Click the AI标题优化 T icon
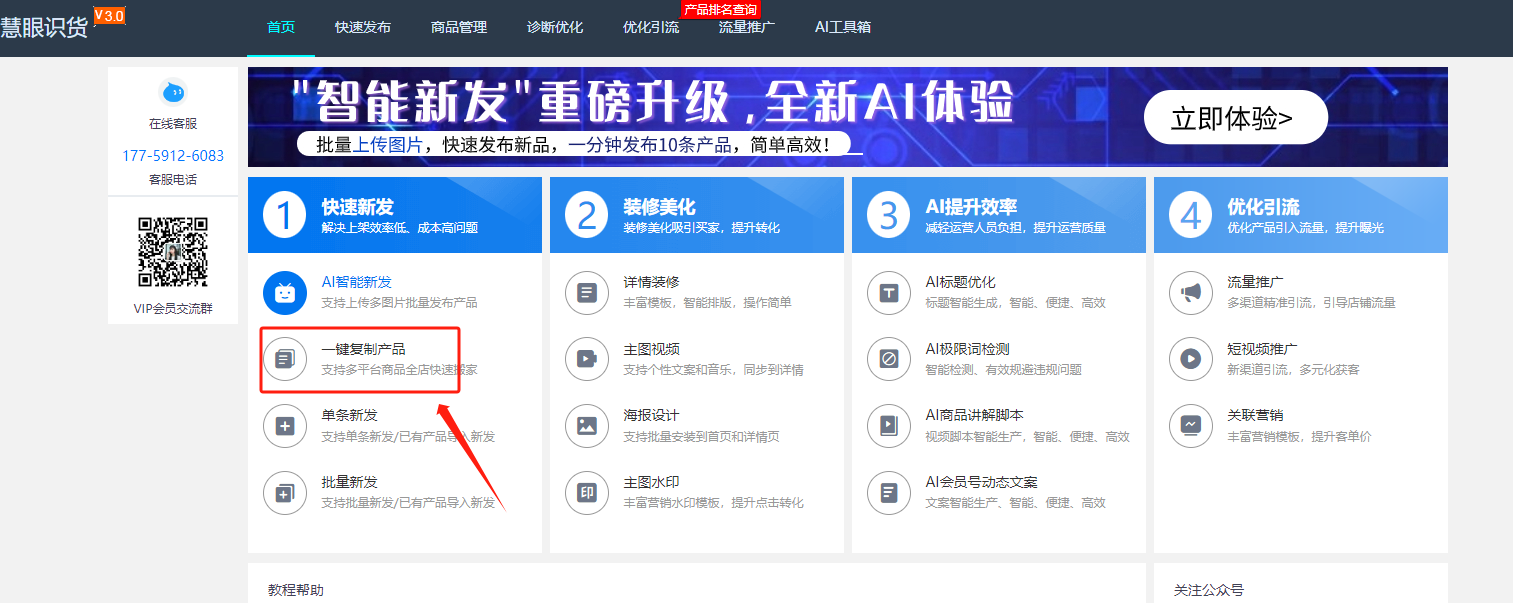 click(x=889, y=293)
